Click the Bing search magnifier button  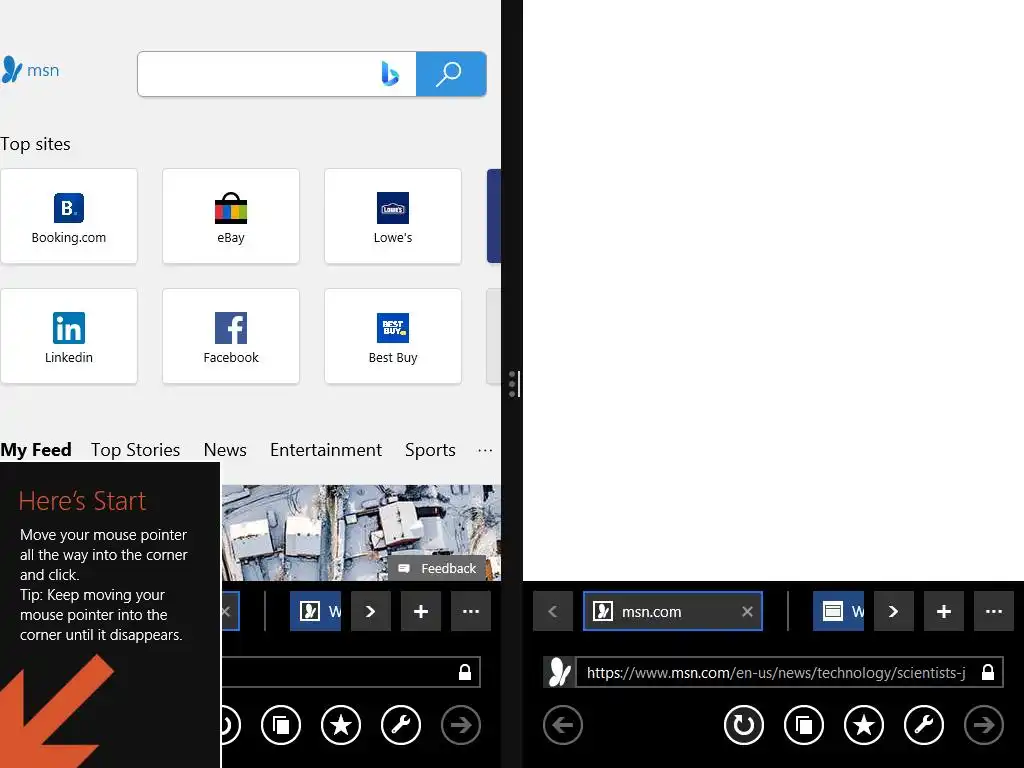pyautogui.click(x=451, y=74)
